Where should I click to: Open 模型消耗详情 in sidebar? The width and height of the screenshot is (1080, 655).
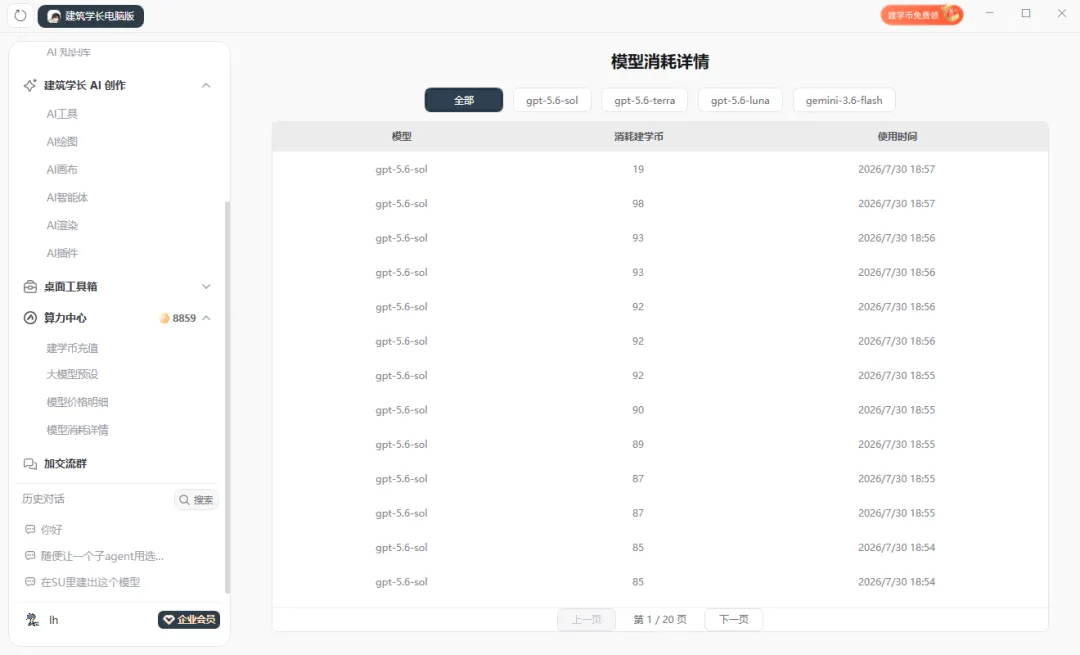pos(77,430)
